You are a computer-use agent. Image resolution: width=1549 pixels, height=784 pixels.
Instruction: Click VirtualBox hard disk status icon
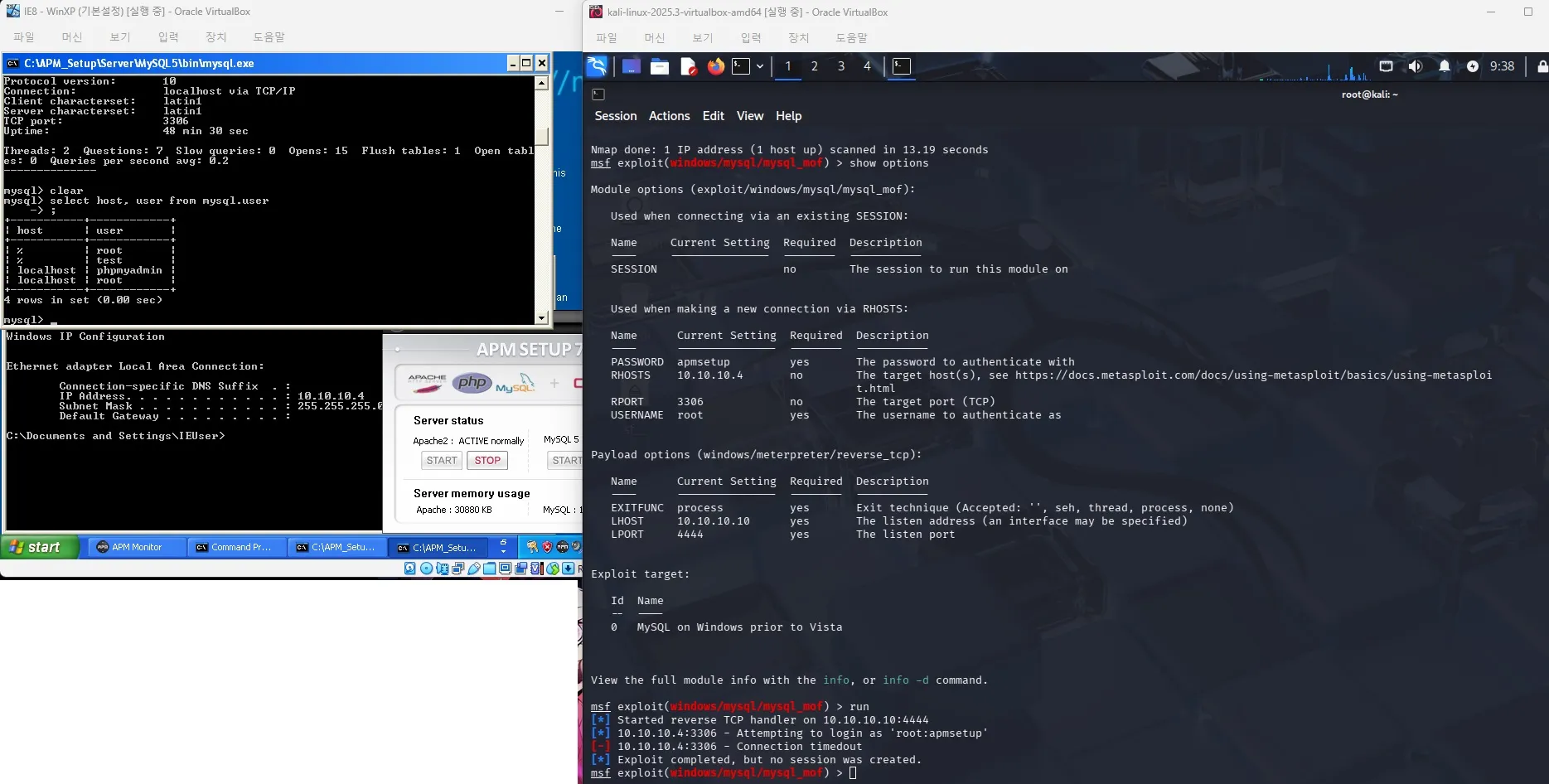(x=410, y=569)
